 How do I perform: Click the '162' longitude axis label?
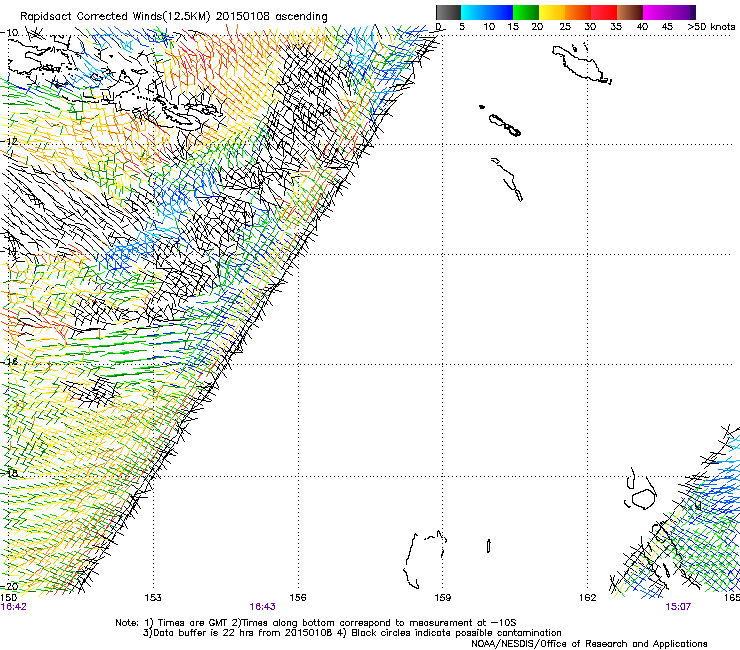(588, 598)
